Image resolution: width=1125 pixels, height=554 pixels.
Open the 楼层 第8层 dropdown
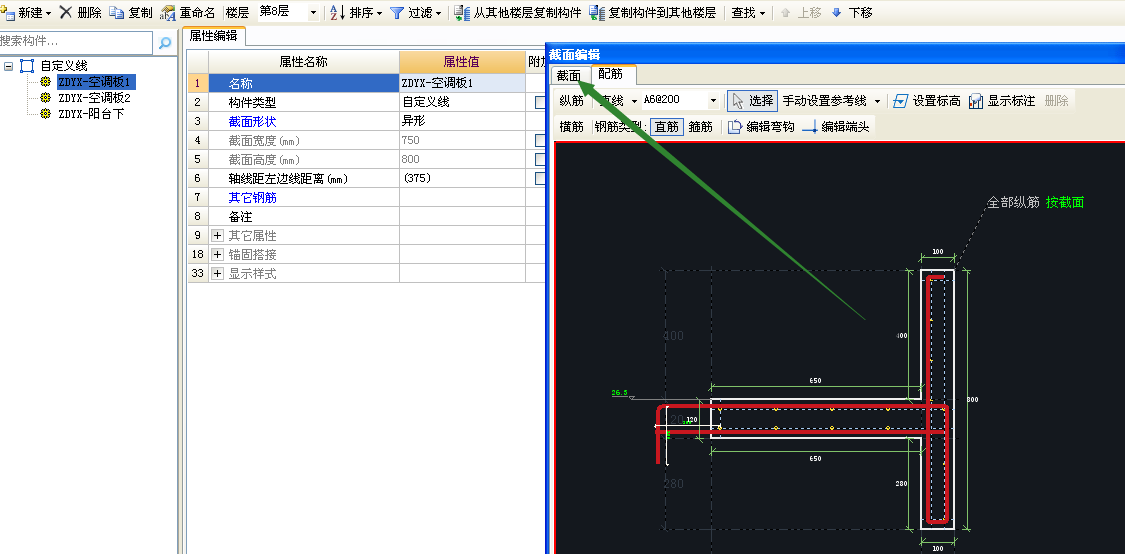(x=314, y=13)
